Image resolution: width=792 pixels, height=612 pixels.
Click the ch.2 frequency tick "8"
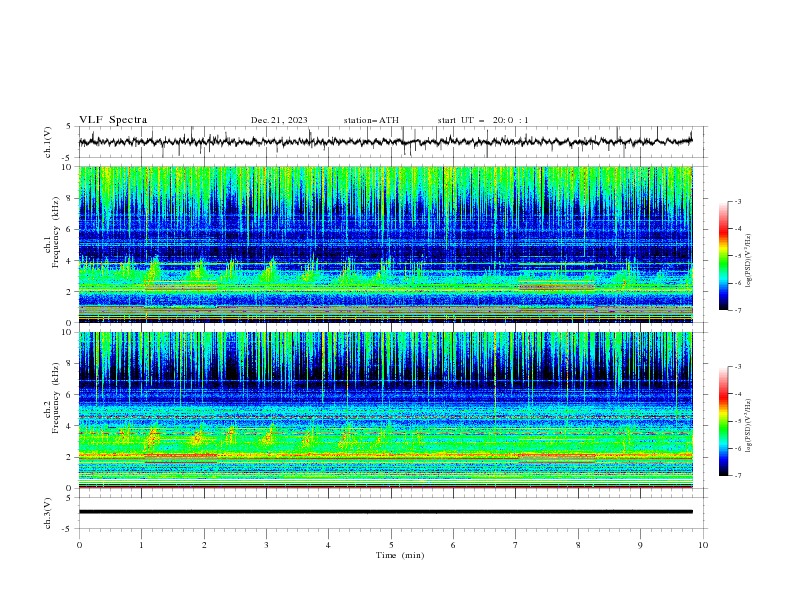pyautogui.click(x=70, y=364)
